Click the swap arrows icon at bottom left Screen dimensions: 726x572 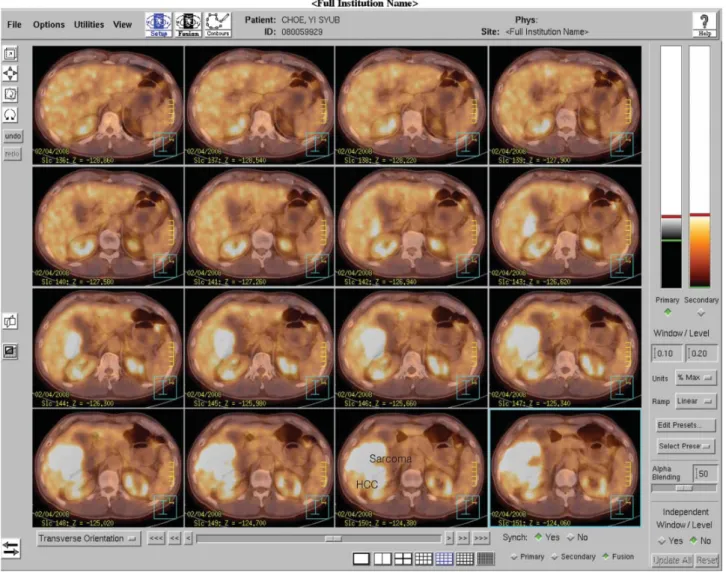11,548
